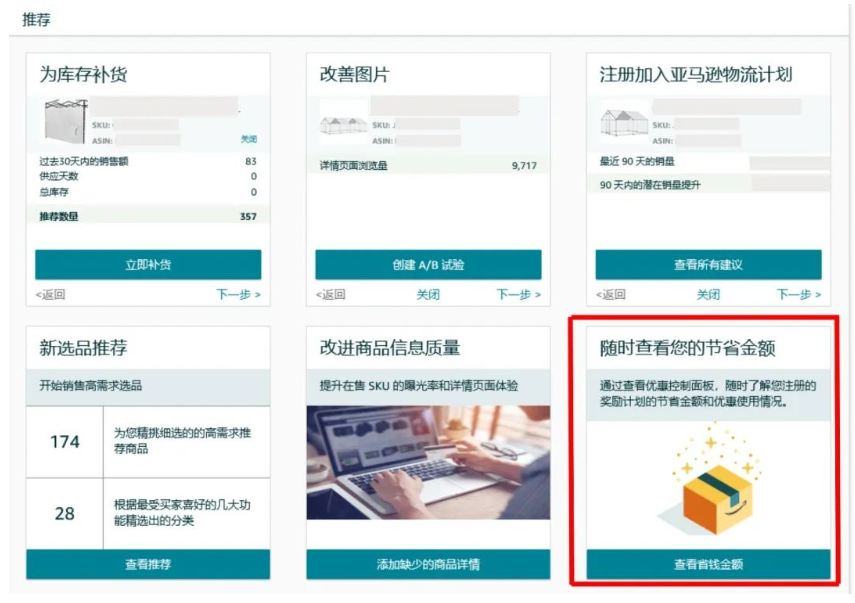The height and width of the screenshot is (603, 855).
Task: Go to 下一步 in the restock card
Action: click(x=238, y=294)
